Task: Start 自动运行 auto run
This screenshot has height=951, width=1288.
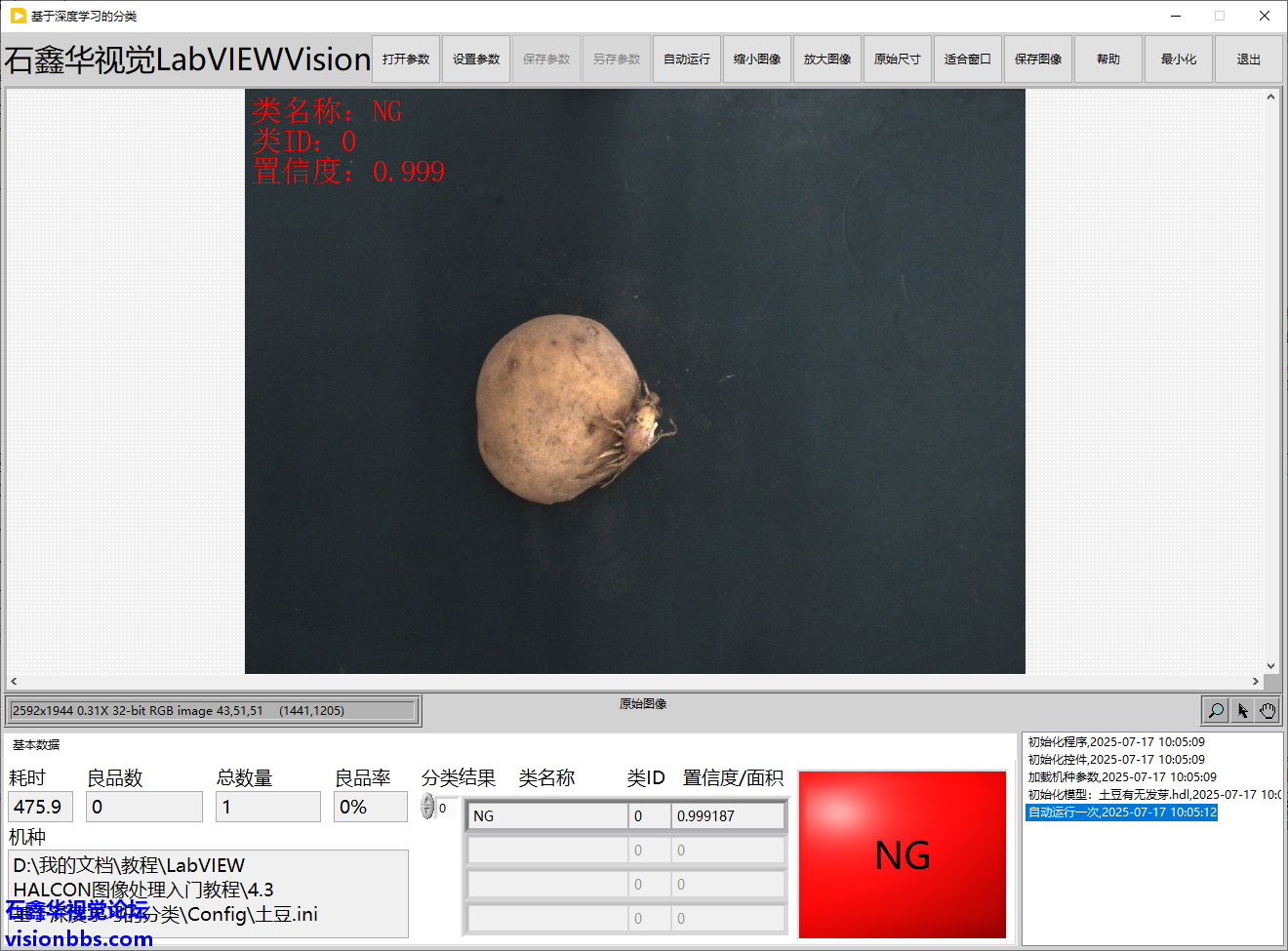Action: pos(687,59)
